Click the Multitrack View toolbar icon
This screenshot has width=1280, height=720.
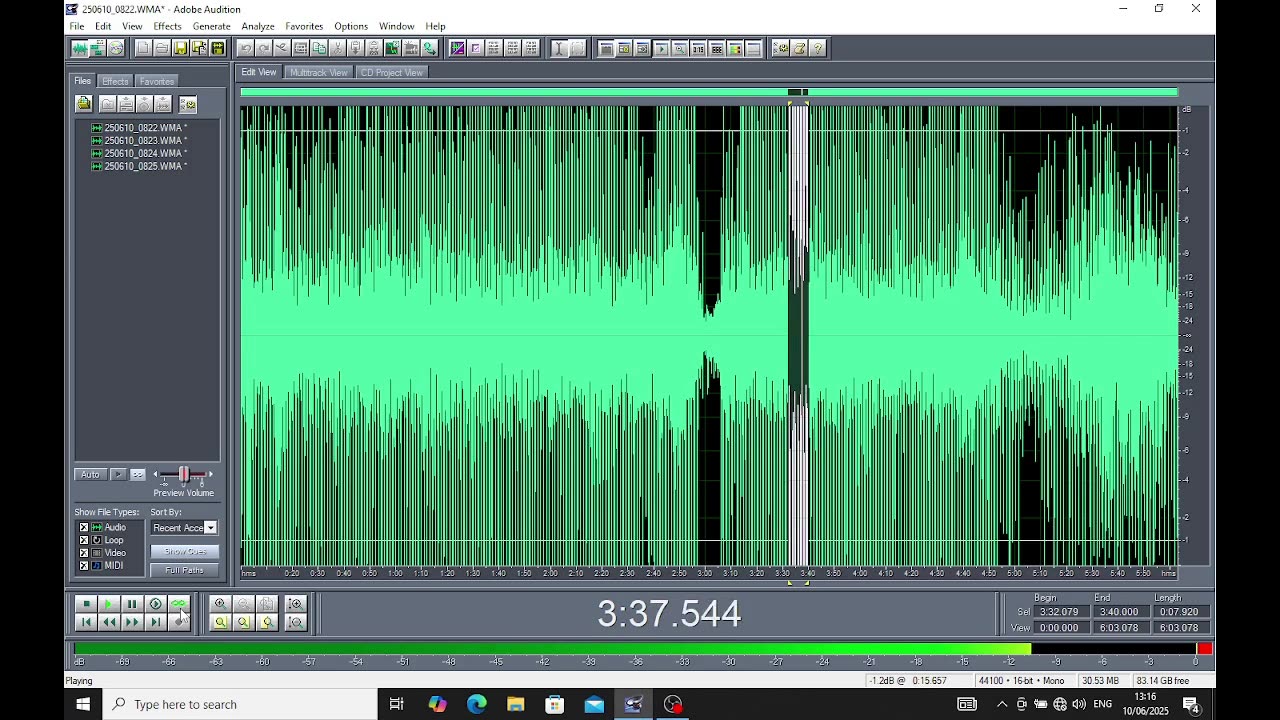coord(98,48)
